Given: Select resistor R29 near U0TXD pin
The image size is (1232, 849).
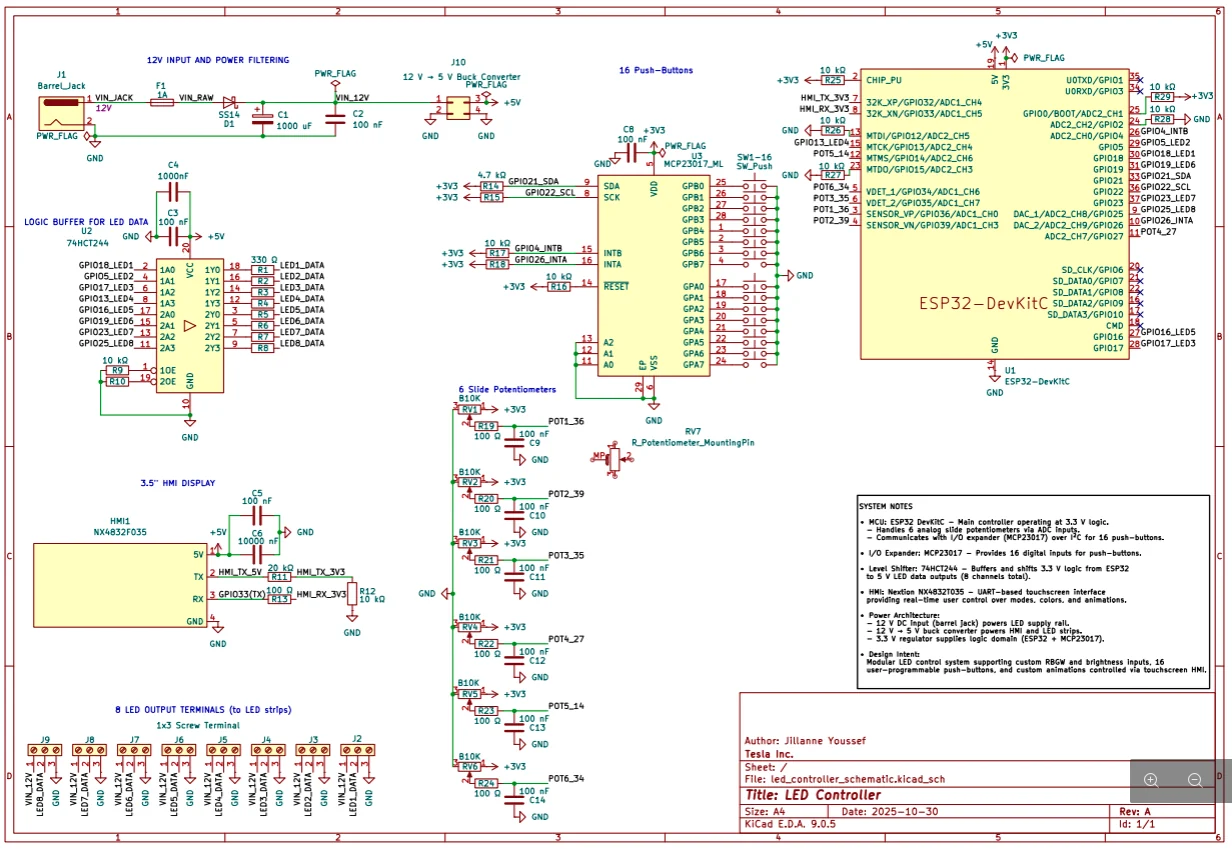Looking at the screenshot, I should (x=1162, y=97).
